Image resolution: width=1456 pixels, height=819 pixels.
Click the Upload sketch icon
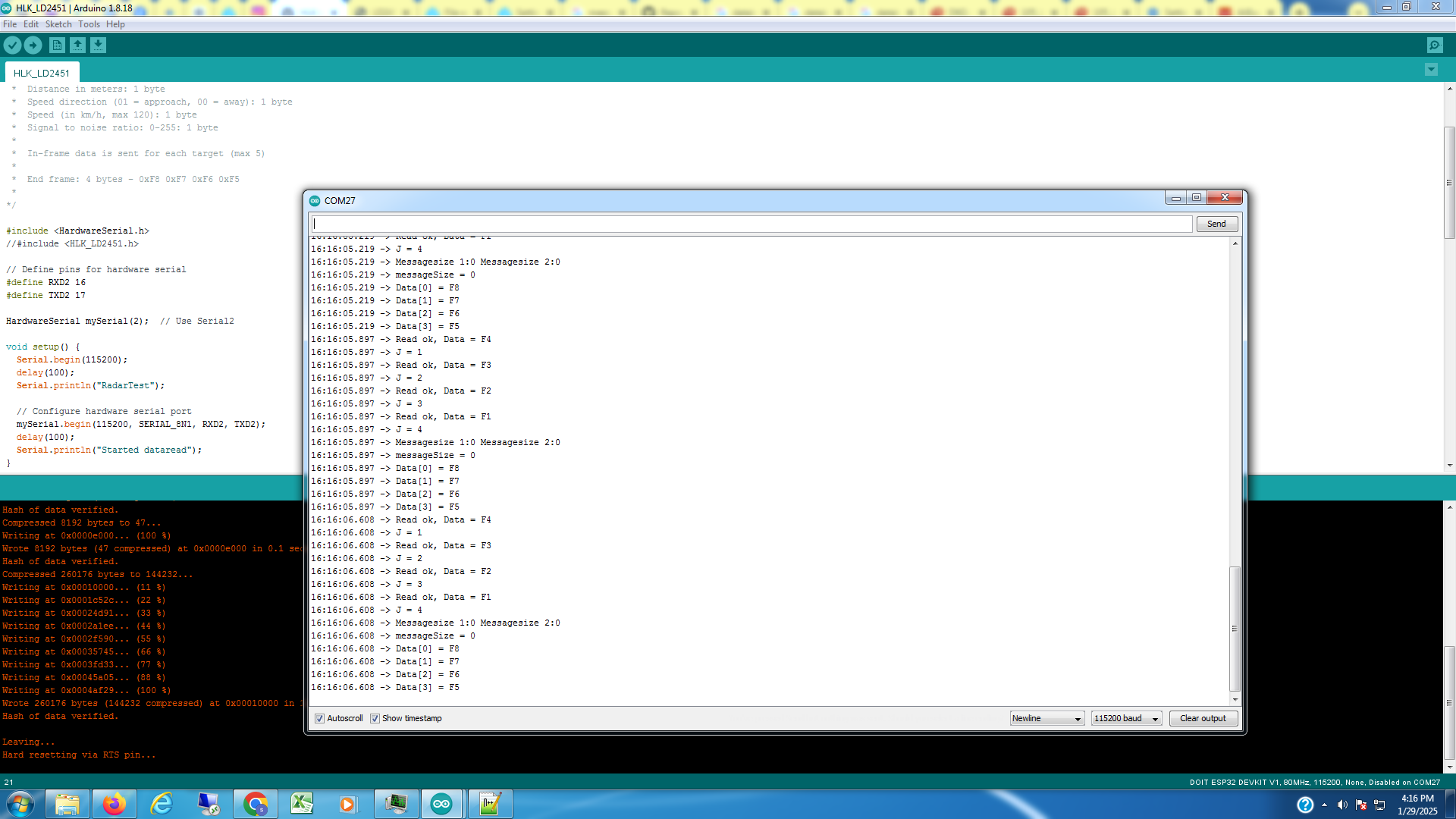(x=33, y=45)
